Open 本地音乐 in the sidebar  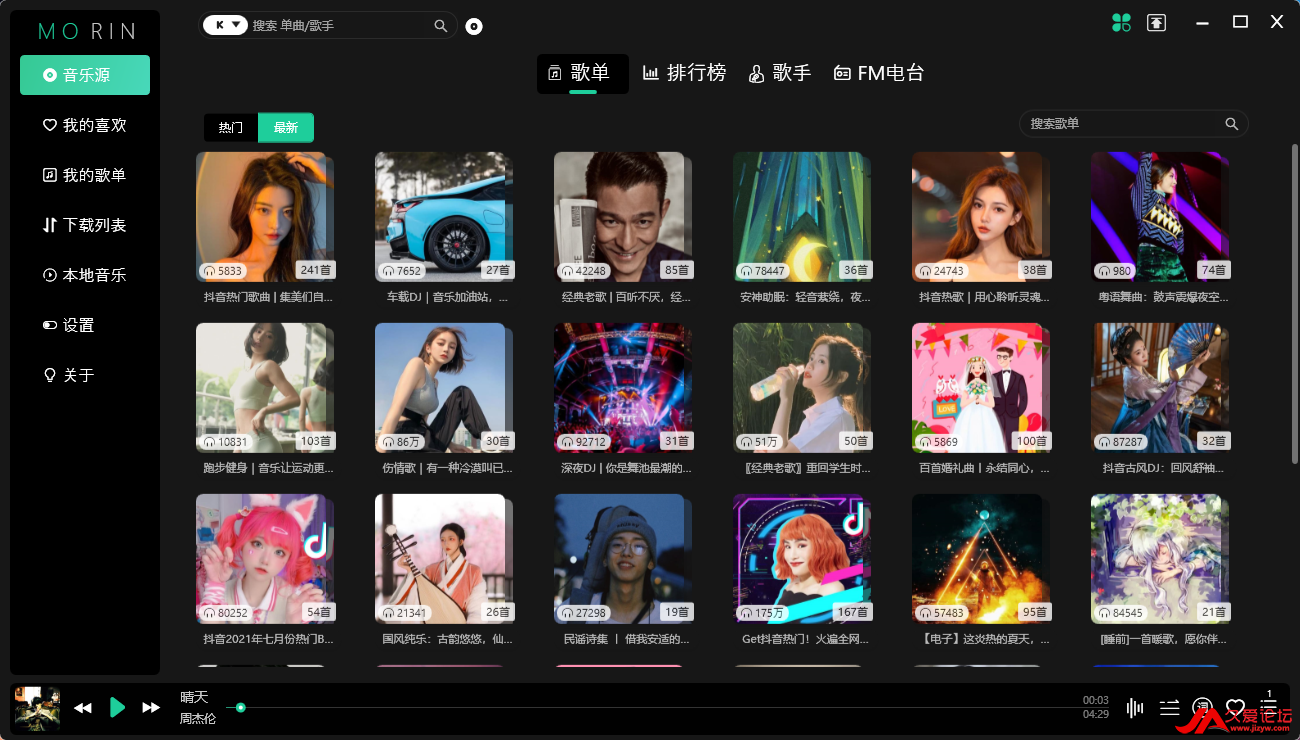tap(85, 275)
